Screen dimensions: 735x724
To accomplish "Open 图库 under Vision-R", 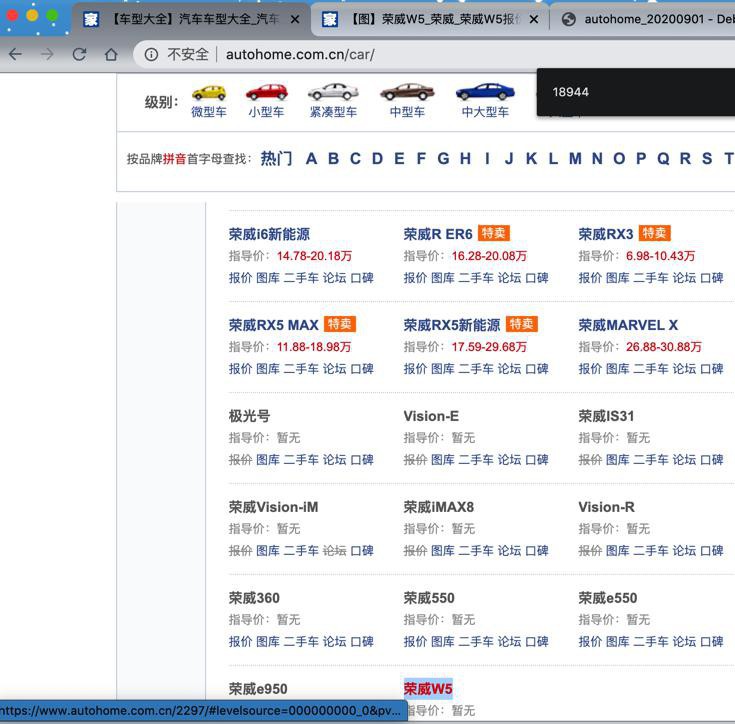I will coord(617,551).
